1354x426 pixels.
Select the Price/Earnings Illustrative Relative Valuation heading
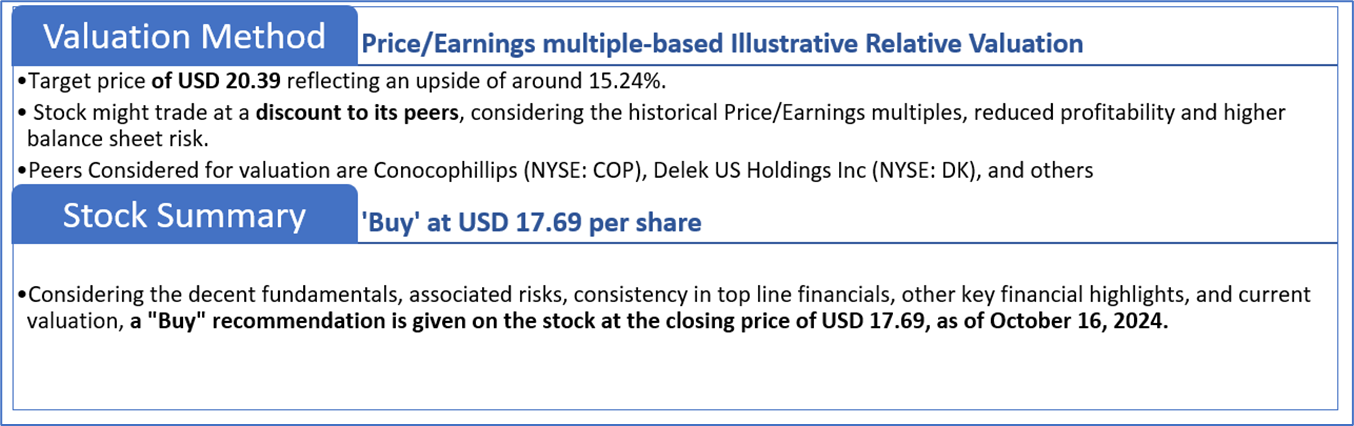click(721, 44)
